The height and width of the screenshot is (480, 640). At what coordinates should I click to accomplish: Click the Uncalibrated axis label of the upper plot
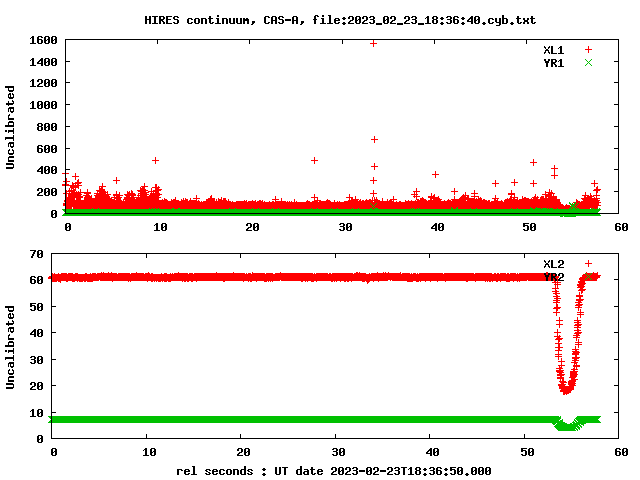point(10,127)
